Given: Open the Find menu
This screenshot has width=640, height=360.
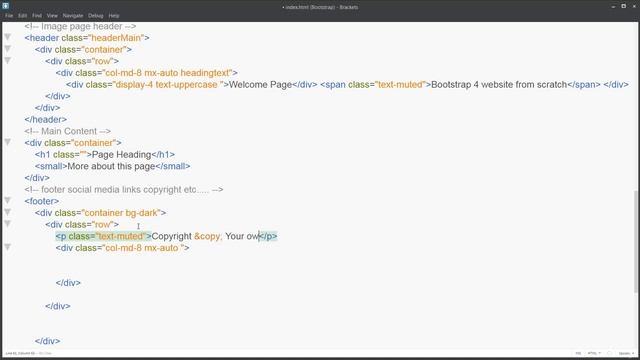Looking at the screenshot, I should point(37,16).
